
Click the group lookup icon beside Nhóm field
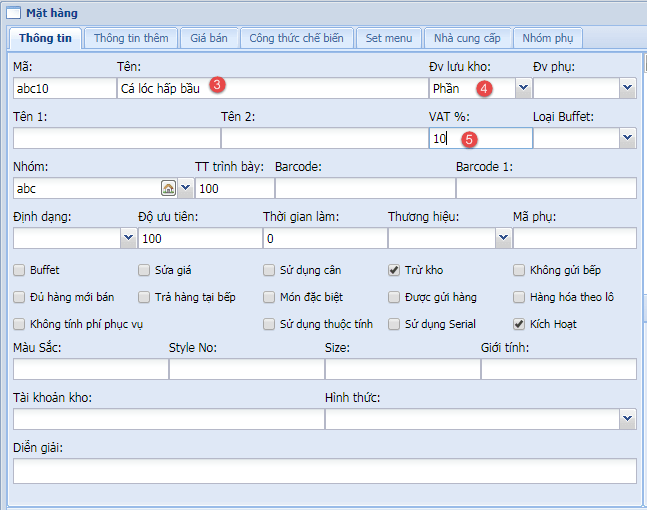click(168, 188)
